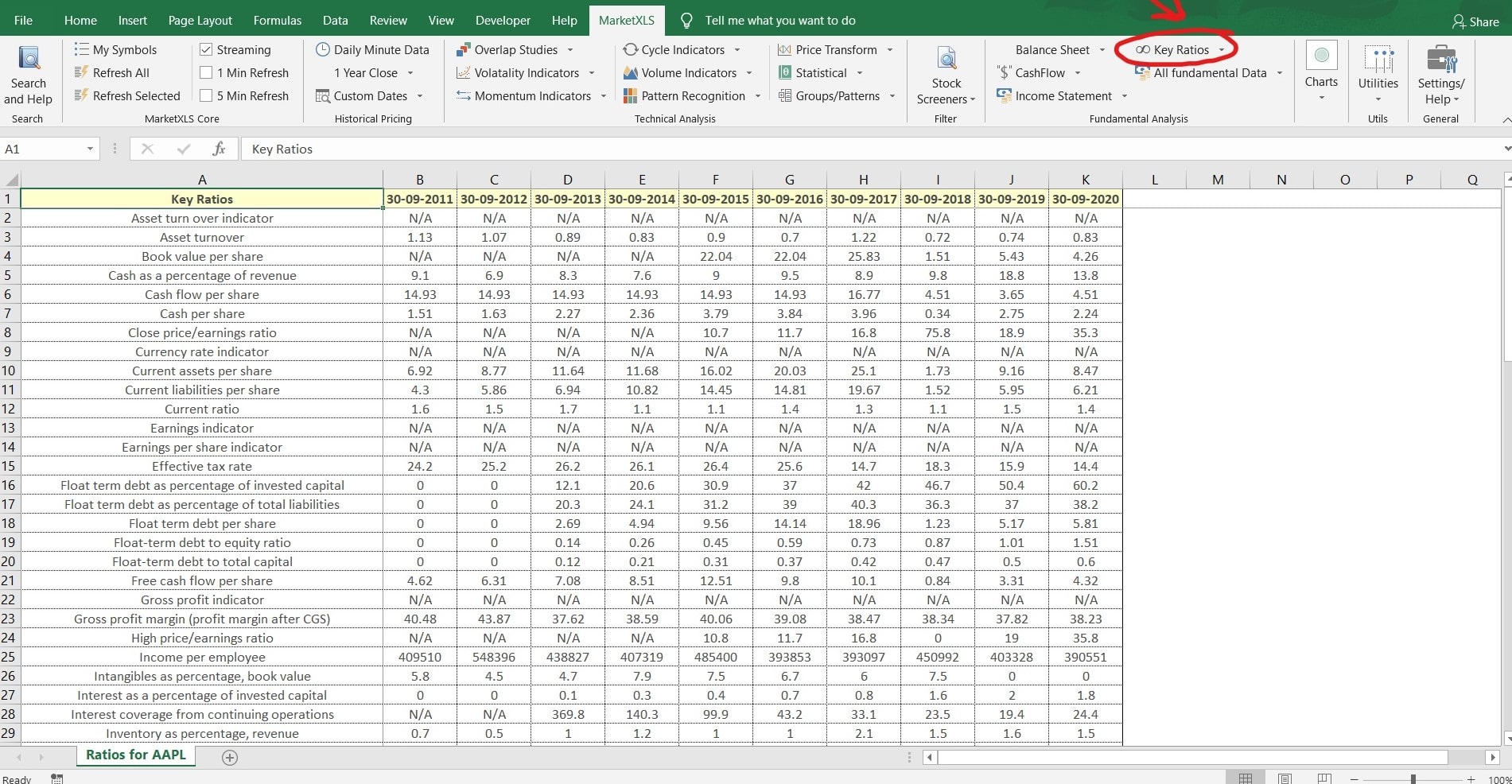
Task: Open the Momentum Indicators icon
Action: [463, 95]
